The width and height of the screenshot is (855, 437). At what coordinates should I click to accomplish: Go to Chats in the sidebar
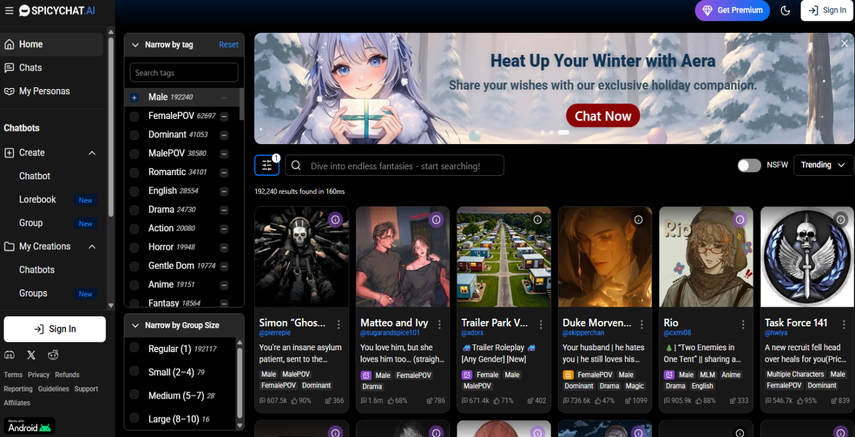click(x=30, y=68)
